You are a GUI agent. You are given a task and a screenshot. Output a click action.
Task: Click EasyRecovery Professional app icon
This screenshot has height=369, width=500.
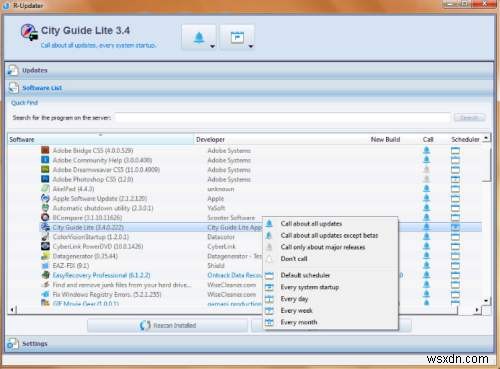click(45, 275)
